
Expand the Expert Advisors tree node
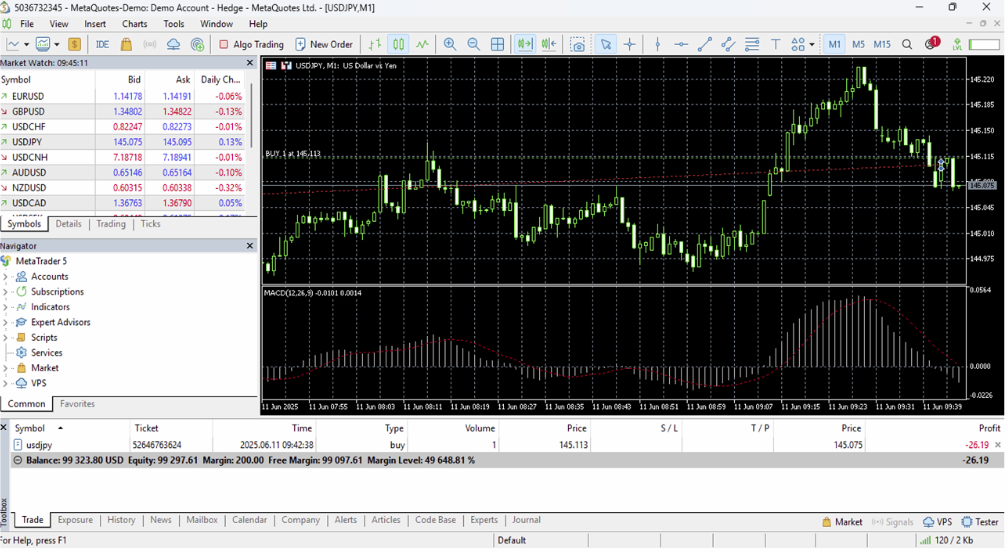6,323
